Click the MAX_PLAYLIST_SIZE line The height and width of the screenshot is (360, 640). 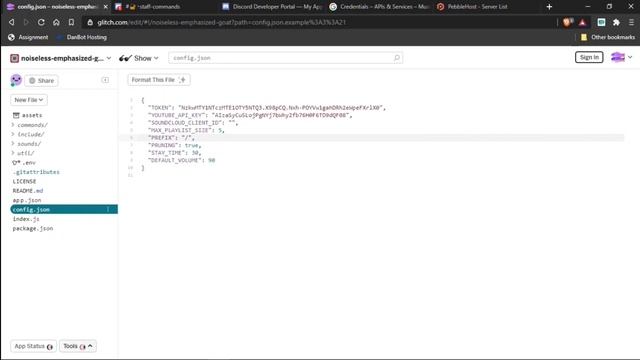click(x=186, y=130)
